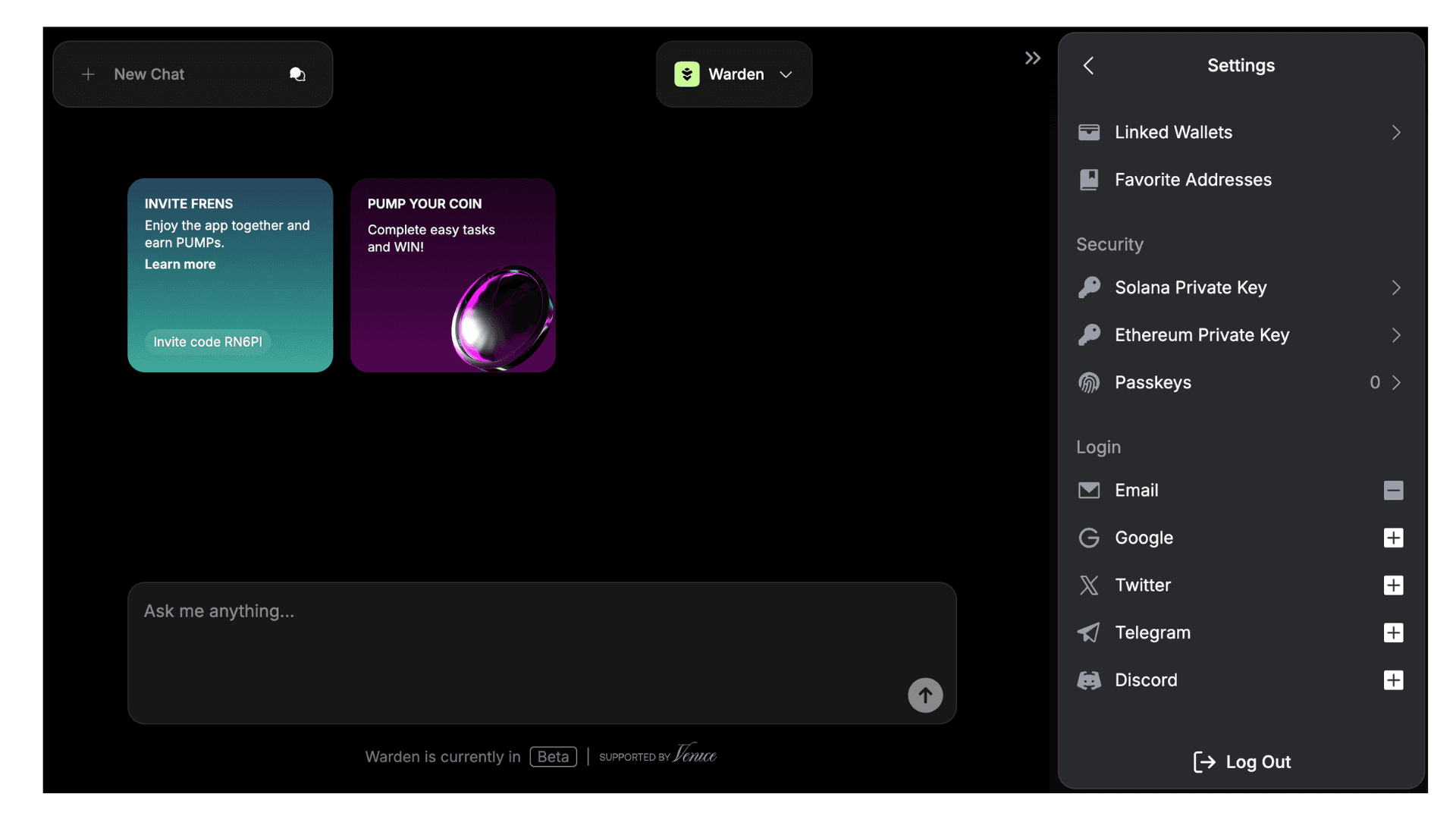The image size is (1456, 819).
Task: Click the plus icon beside New Chat
Action: (88, 74)
